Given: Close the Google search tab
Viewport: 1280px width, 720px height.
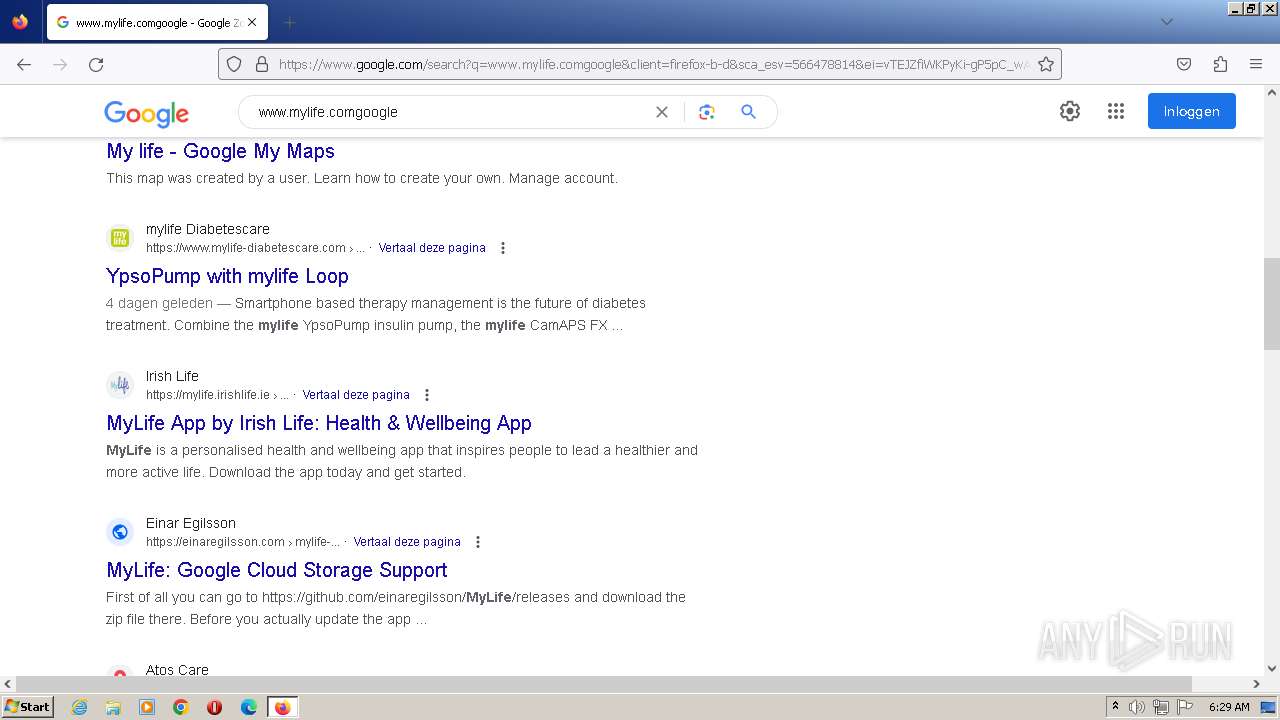Looking at the screenshot, I should point(252,22).
